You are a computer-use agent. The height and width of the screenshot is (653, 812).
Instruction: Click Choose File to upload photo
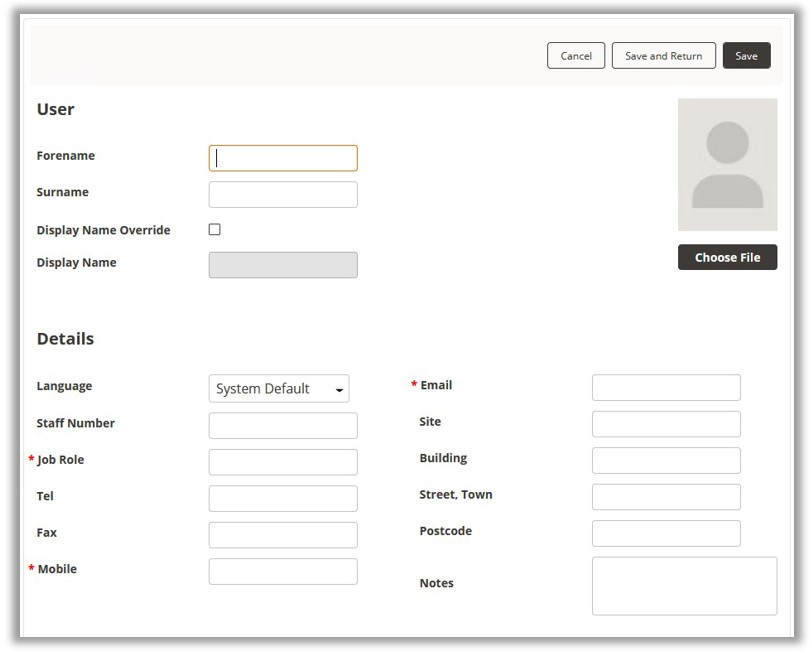click(x=727, y=257)
